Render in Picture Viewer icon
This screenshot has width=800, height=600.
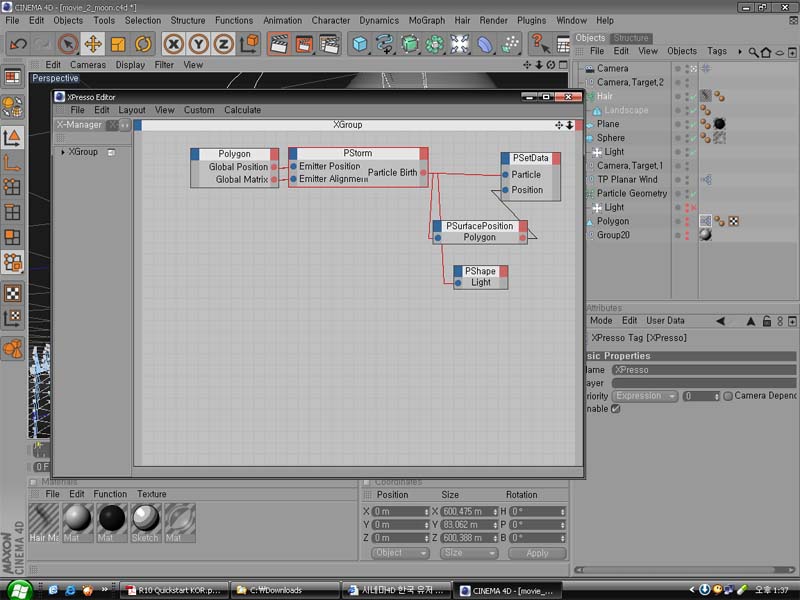pos(304,44)
